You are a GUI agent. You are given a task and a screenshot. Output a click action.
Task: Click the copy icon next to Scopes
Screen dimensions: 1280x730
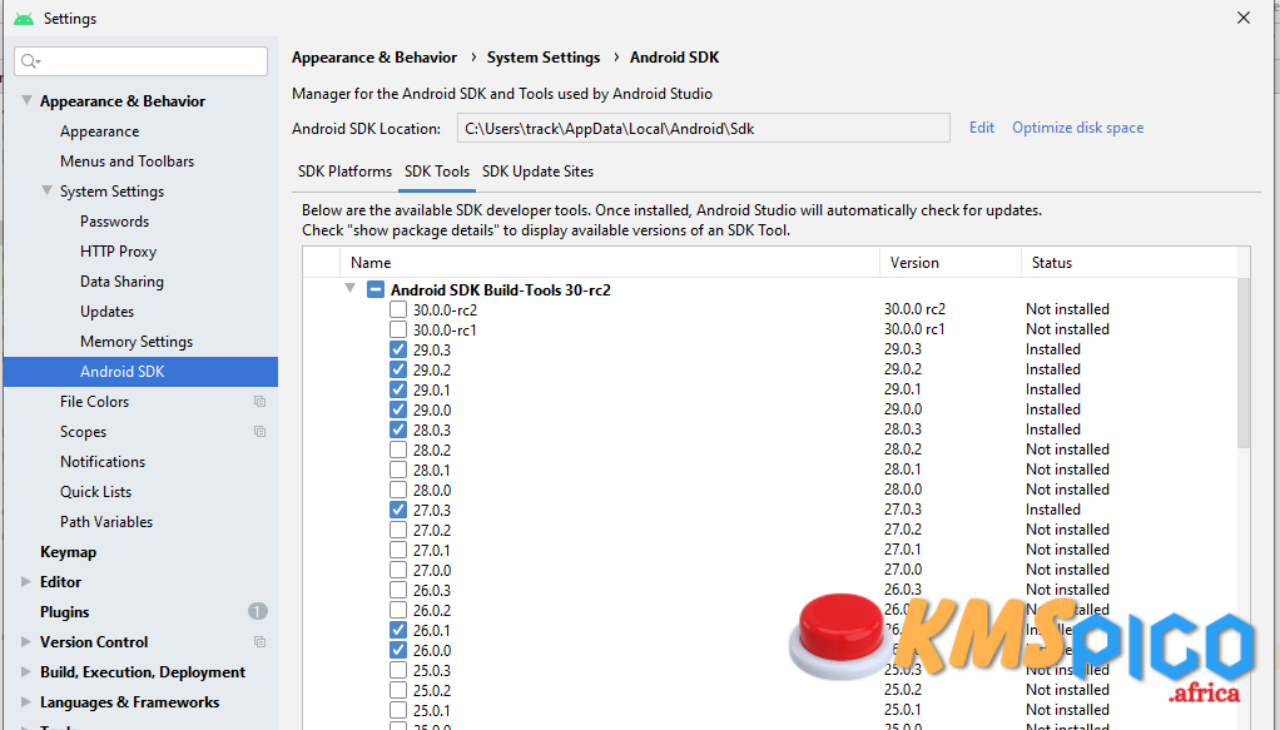pyautogui.click(x=260, y=432)
